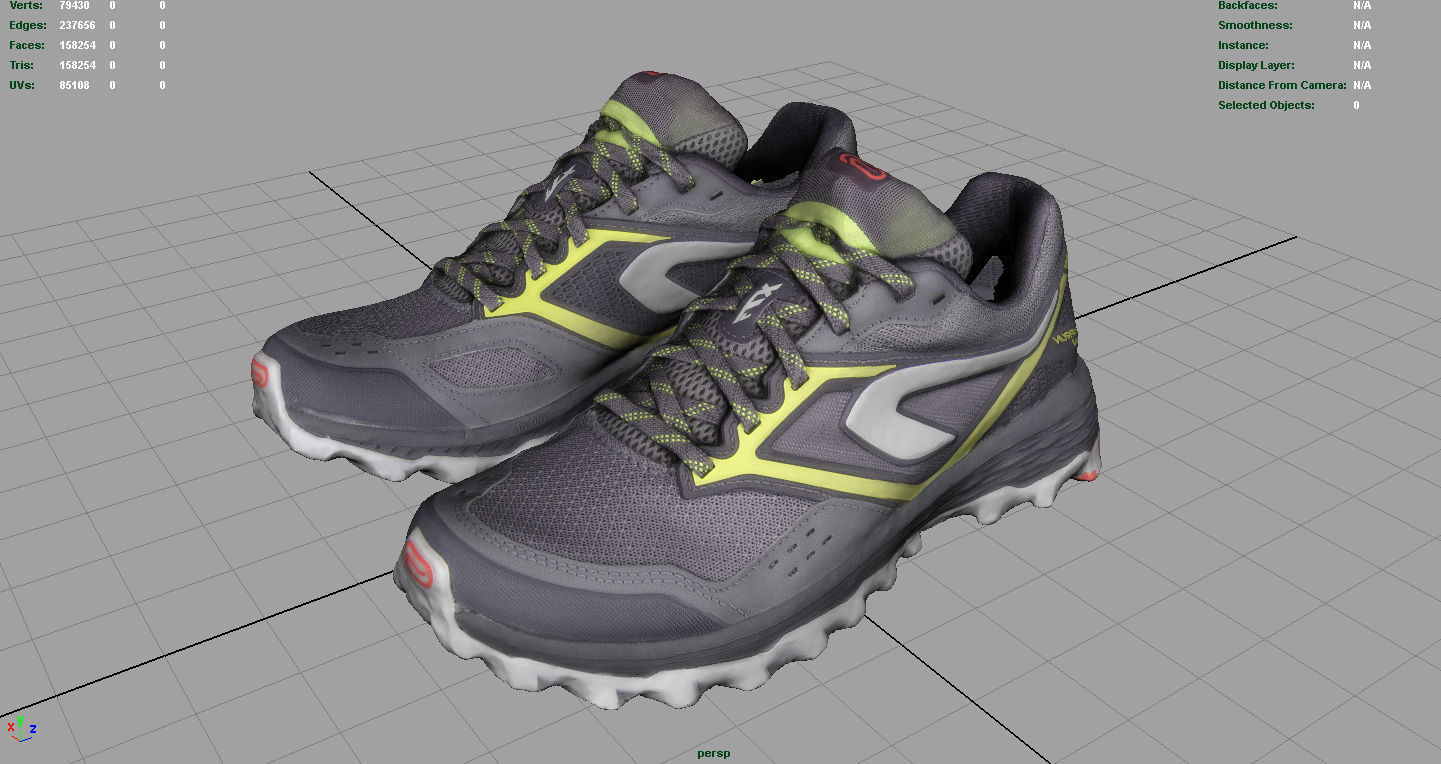Click the N/A value beside Distance From Camera
The width and height of the screenshot is (1441, 764).
coord(1362,85)
